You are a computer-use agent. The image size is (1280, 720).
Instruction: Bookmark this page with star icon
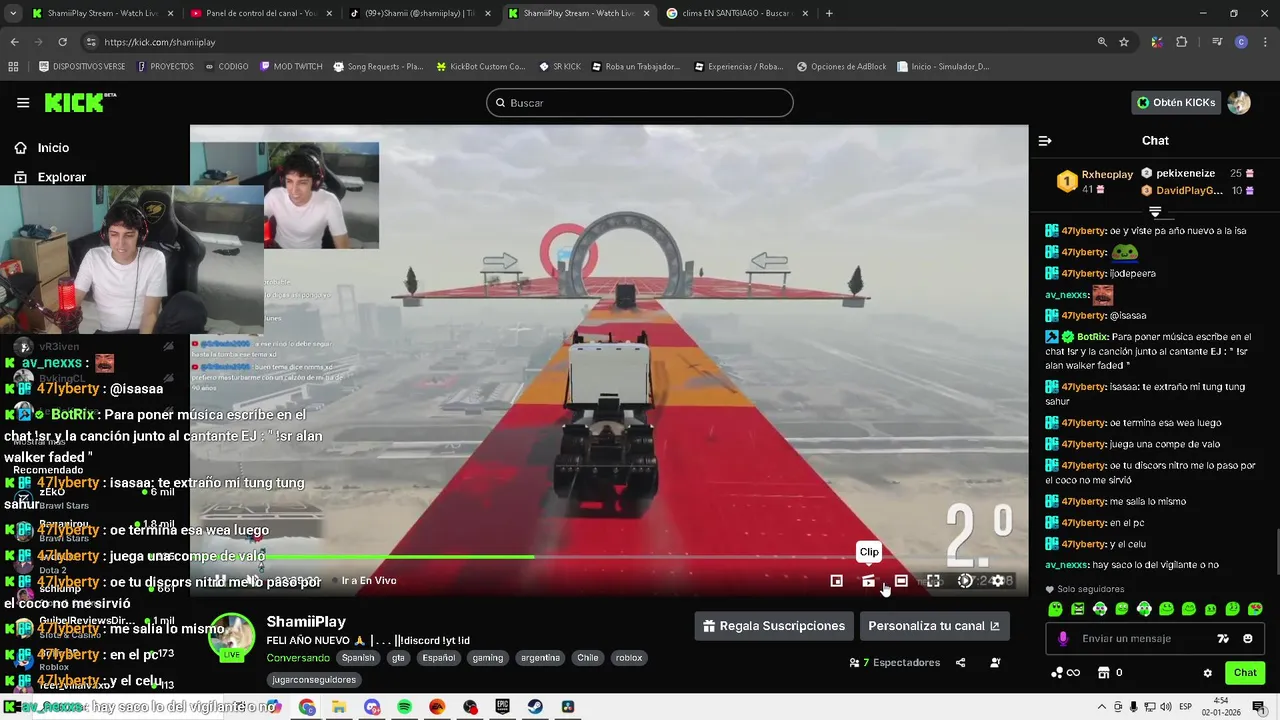tap(1124, 42)
